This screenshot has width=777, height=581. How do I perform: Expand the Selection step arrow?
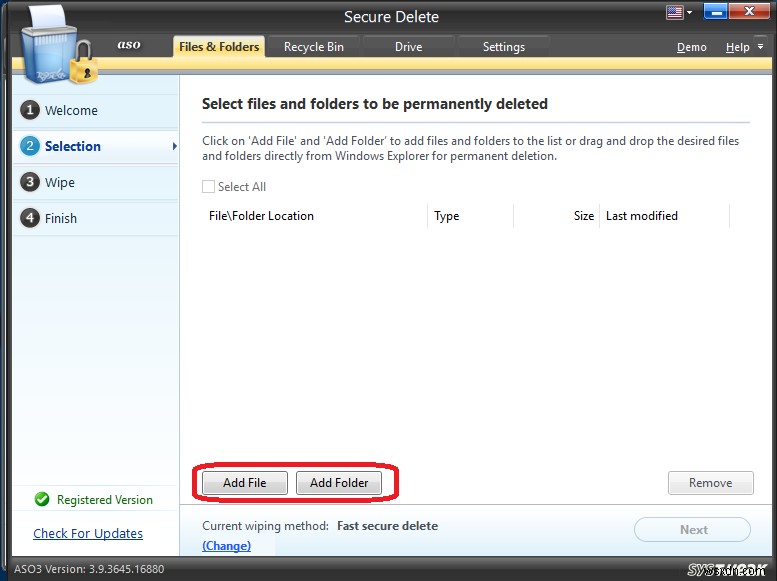pos(174,146)
